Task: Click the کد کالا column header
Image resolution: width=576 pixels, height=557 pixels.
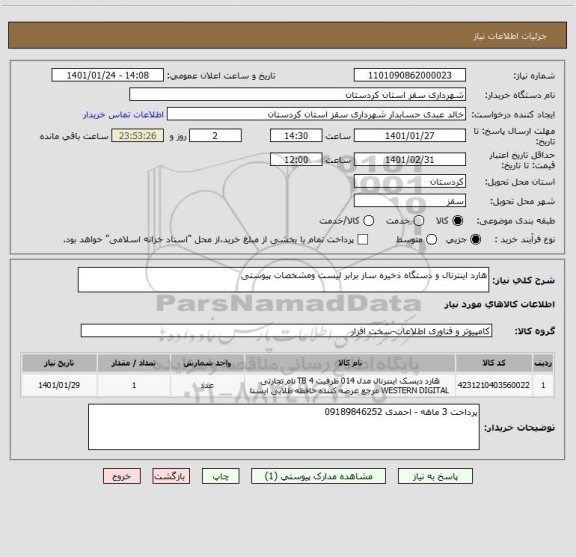Action: 494,363
